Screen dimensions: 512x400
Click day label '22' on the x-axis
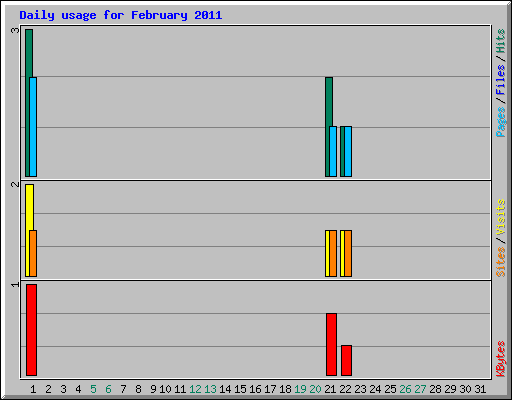345,389
